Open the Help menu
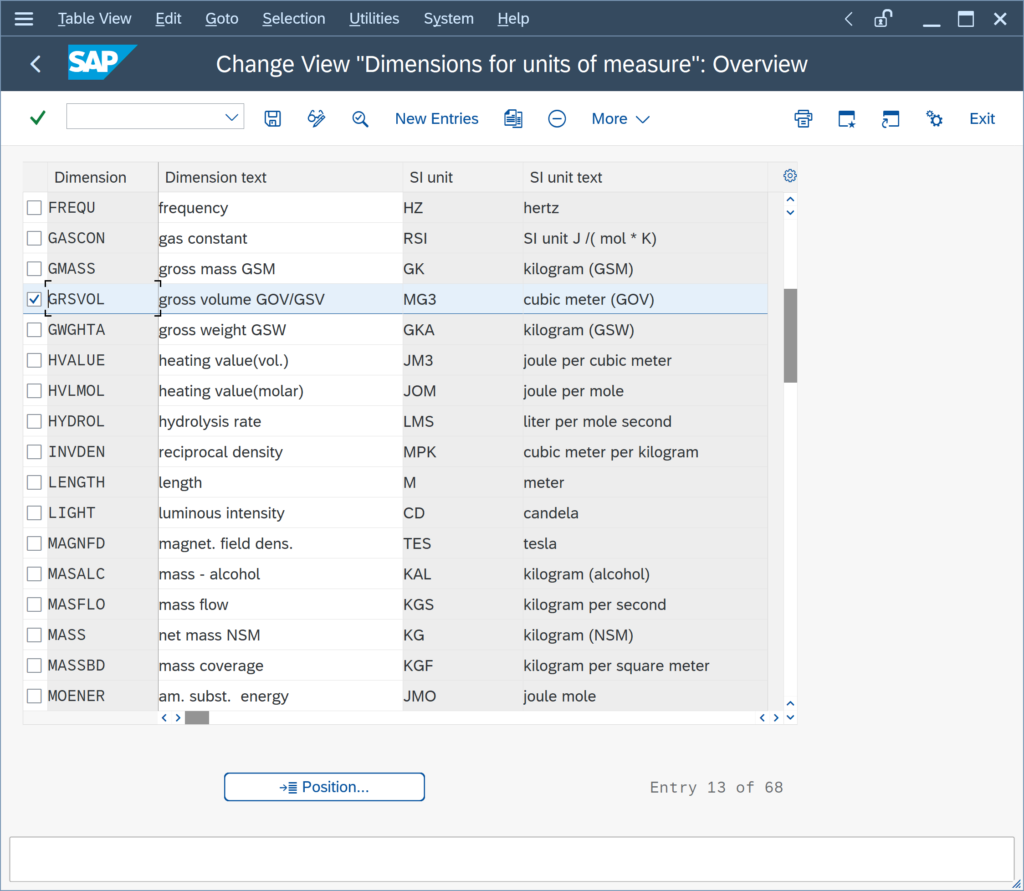 point(513,18)
